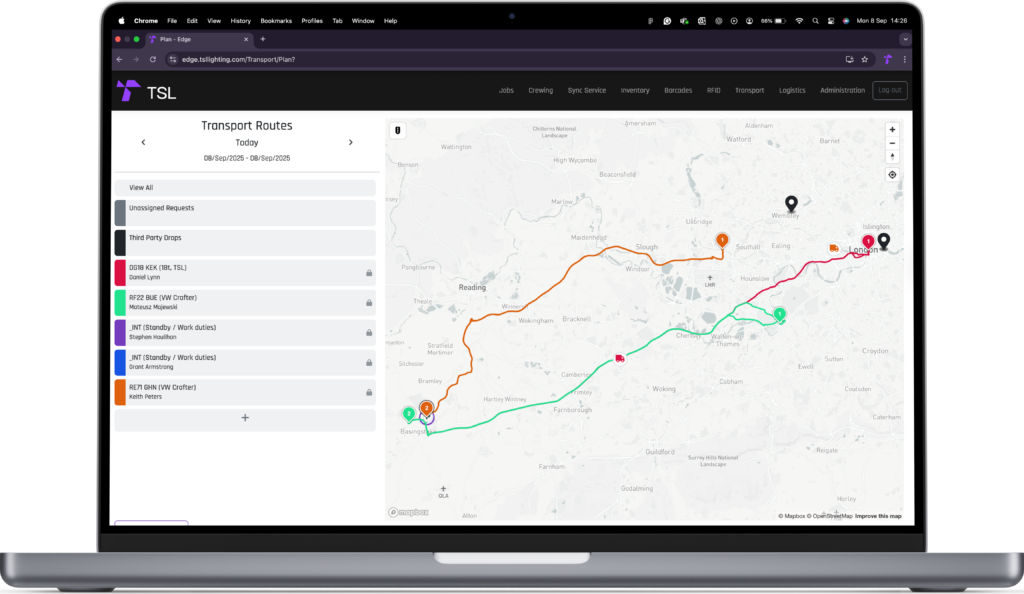This screenshot has width=1024, height=594.
Task: Go back in Chrome browser
Action: [x=120, y=59]
